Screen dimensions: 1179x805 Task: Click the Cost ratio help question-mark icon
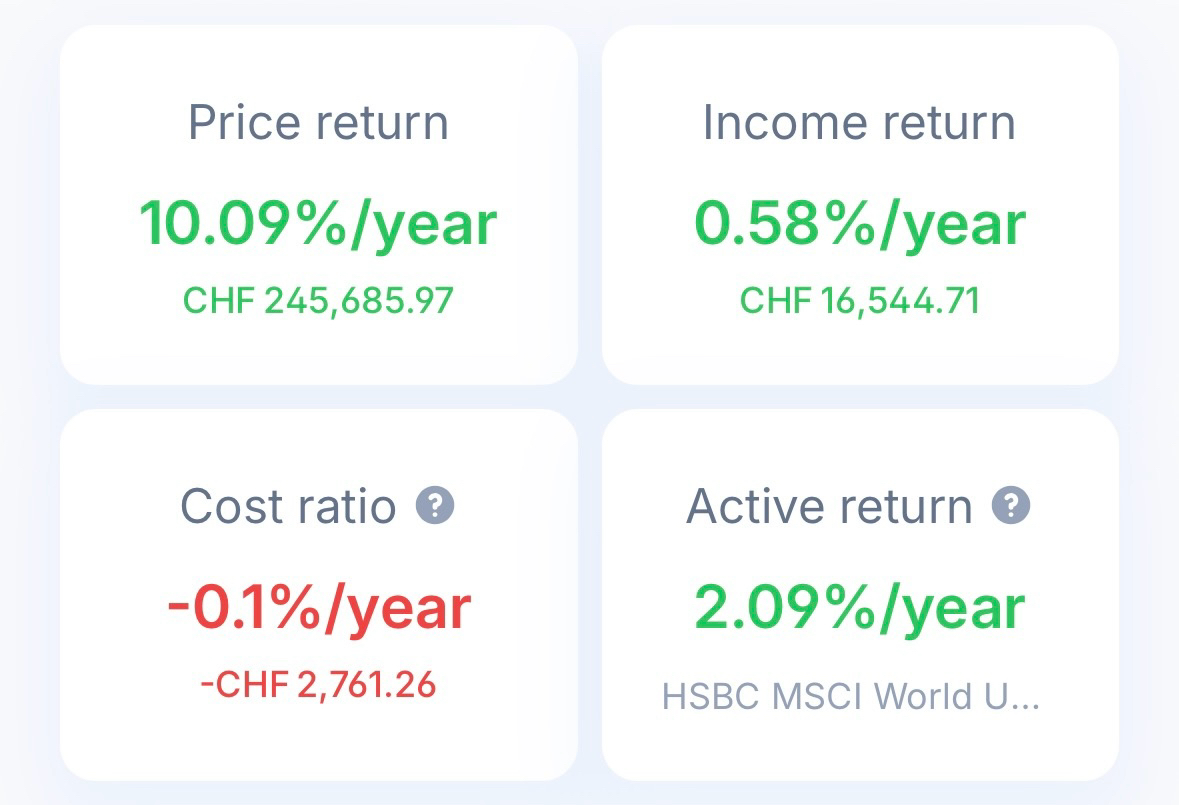[435, 505]
